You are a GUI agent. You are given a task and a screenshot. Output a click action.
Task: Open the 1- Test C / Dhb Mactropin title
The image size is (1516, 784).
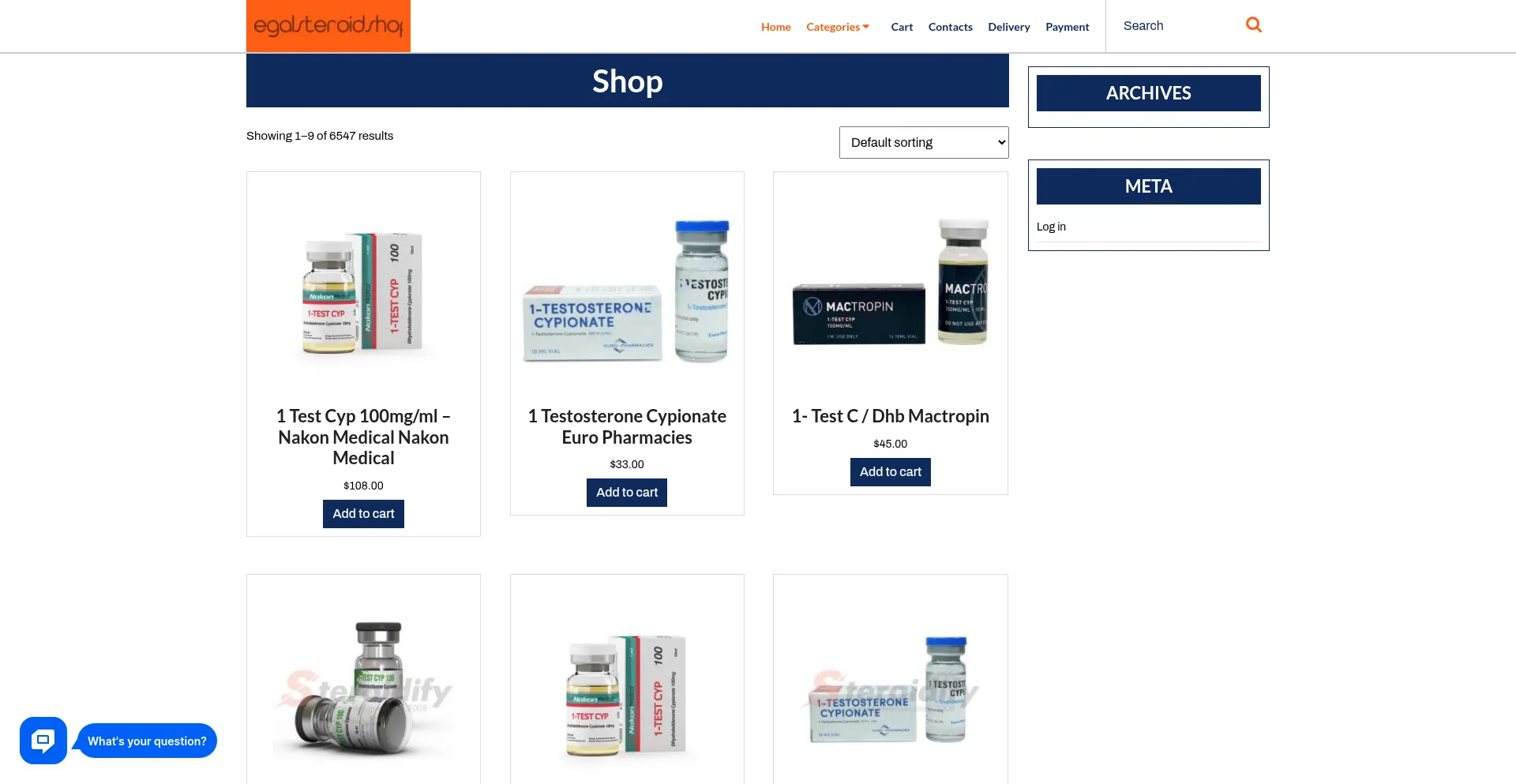pos(891,416)
